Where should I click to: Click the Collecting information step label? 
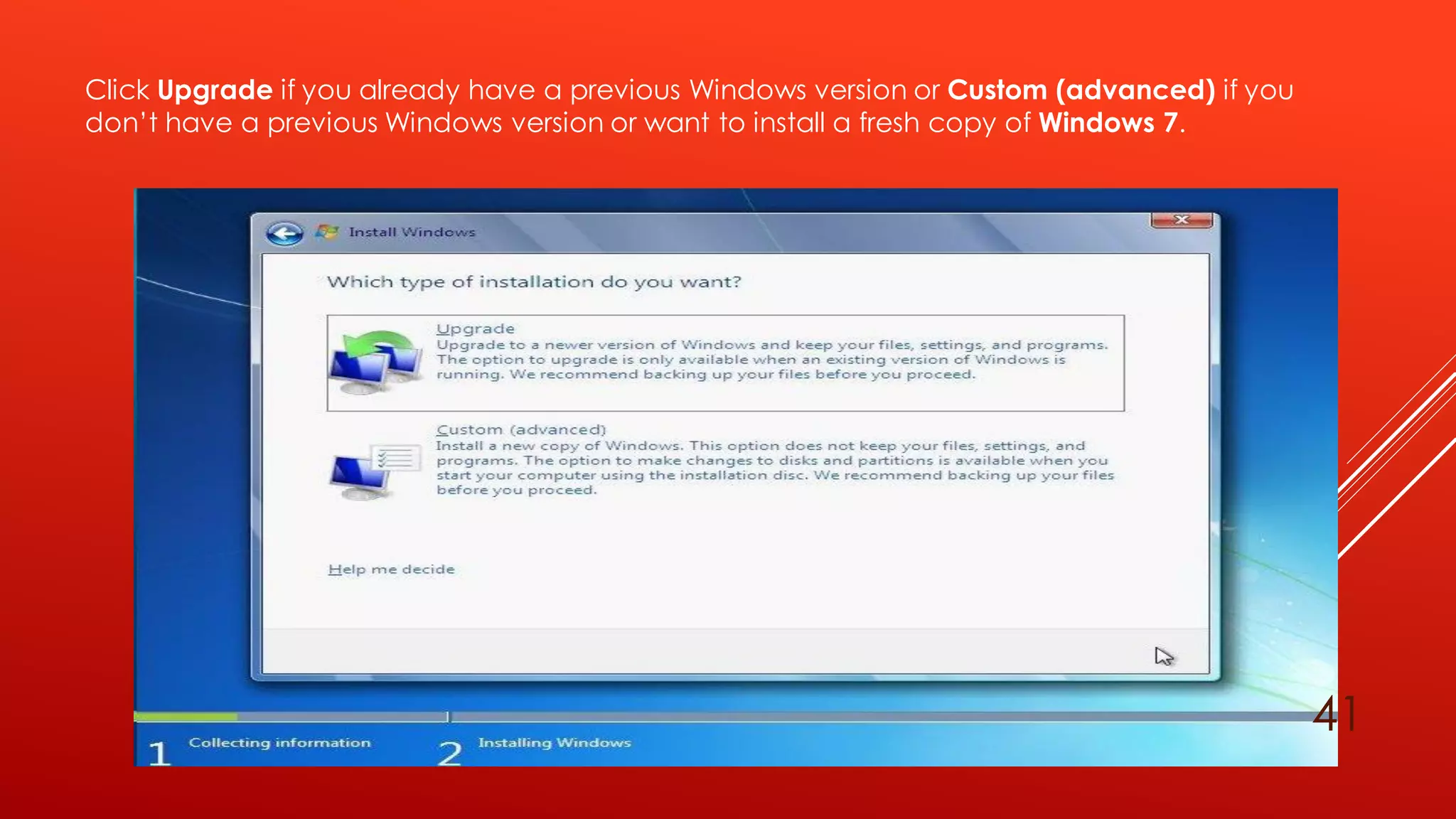point(279,743)
